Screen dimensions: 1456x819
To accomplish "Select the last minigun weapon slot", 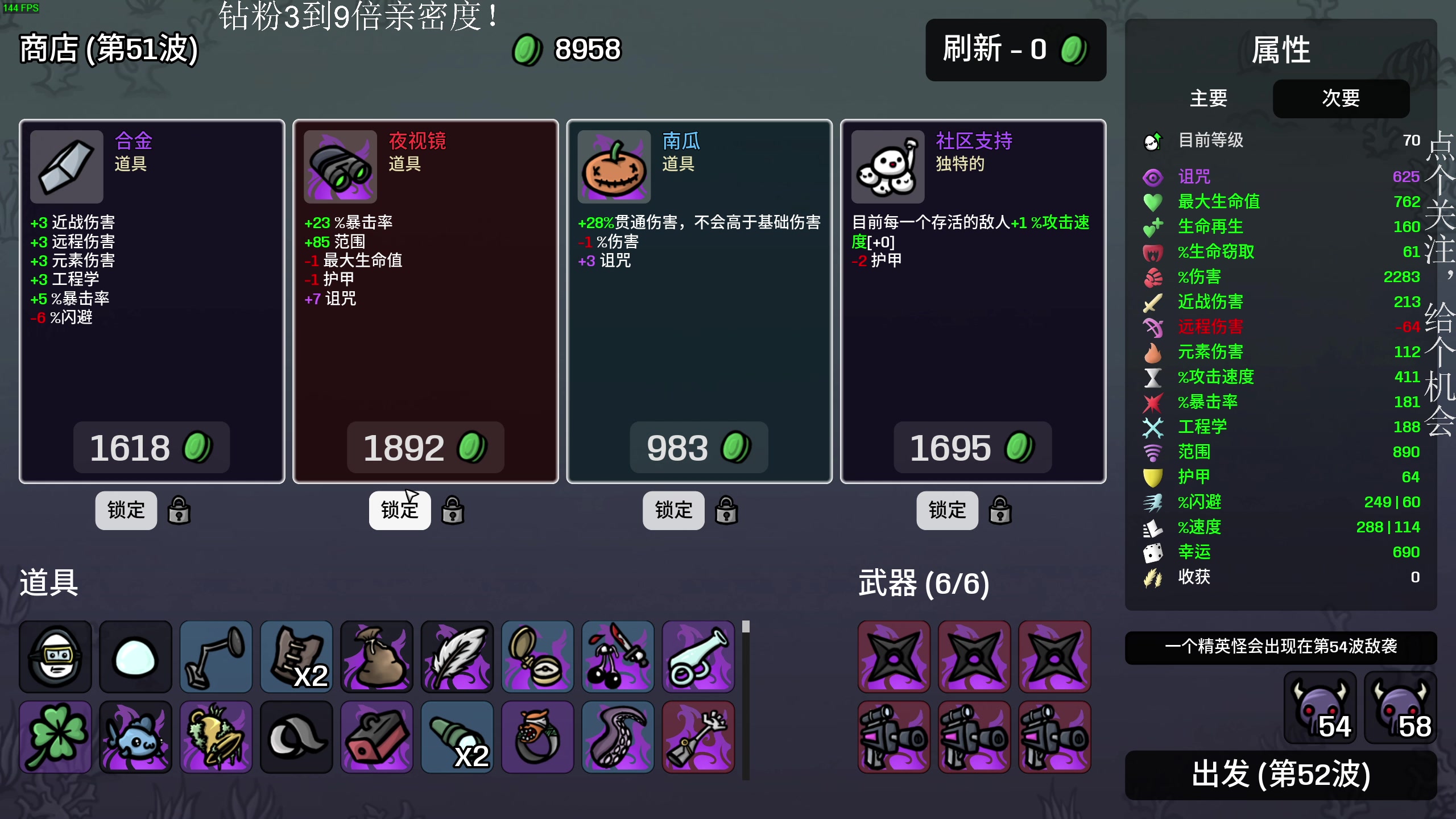I will coord(1054,737).
